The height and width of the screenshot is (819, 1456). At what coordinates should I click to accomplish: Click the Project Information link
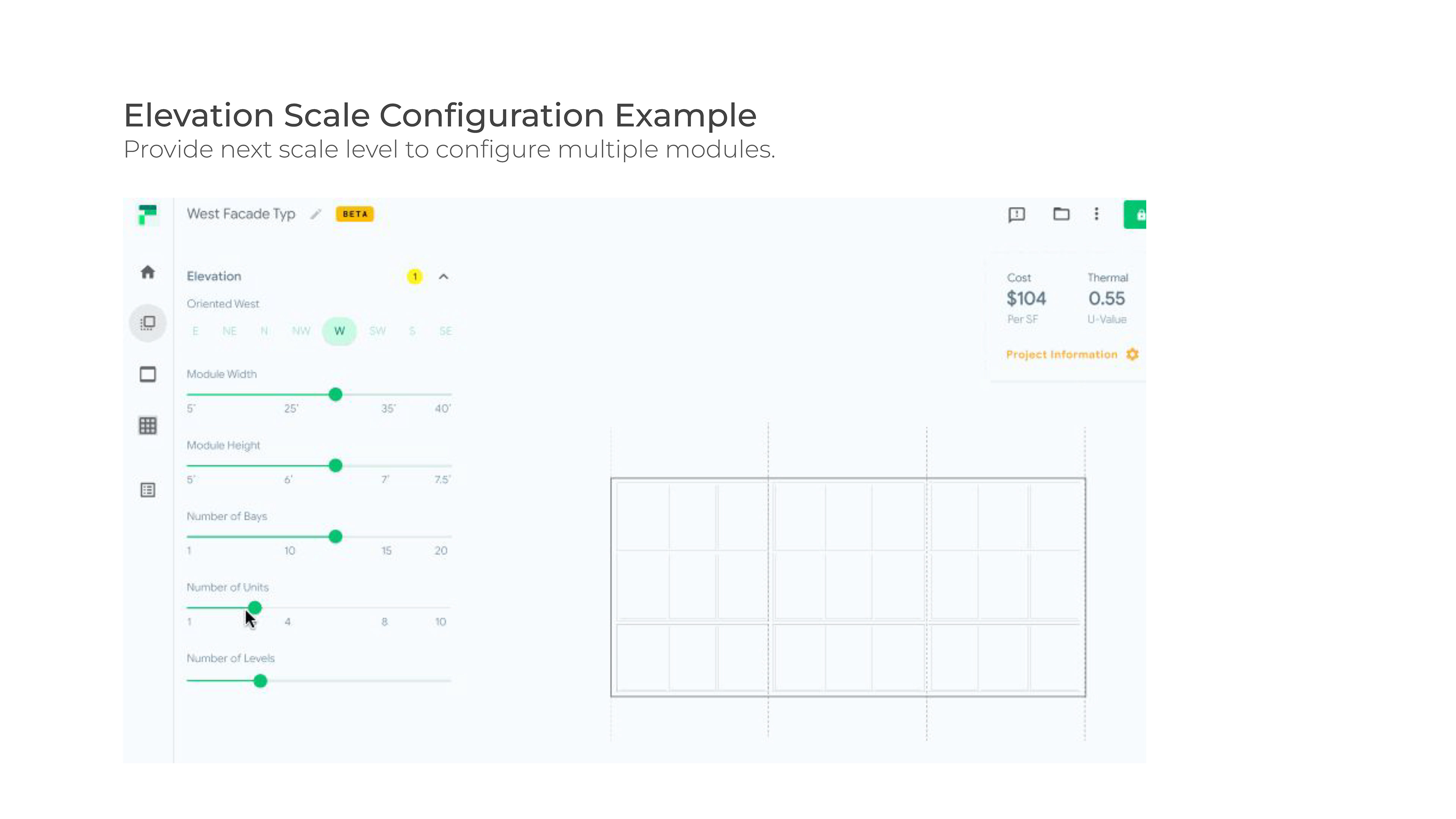pos(1062,355)
